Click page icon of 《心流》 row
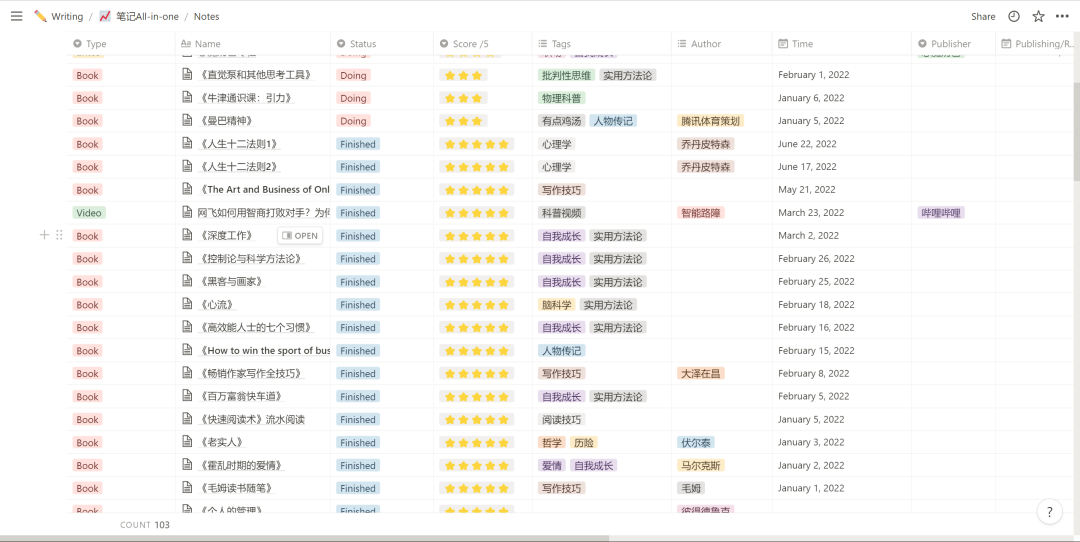Image resolution: width=1080 pixels, height=542 pixels. [x=187, y=304]
